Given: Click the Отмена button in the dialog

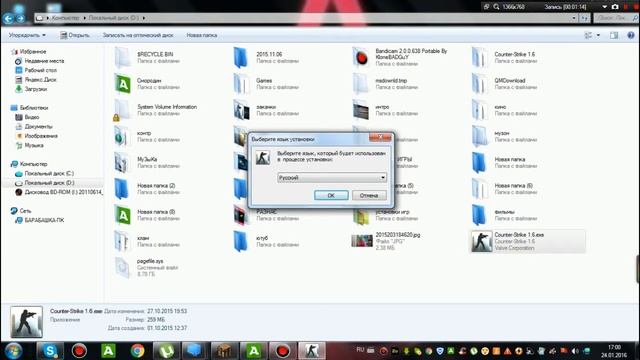Looking at the screenshot, I should (369, 195).
